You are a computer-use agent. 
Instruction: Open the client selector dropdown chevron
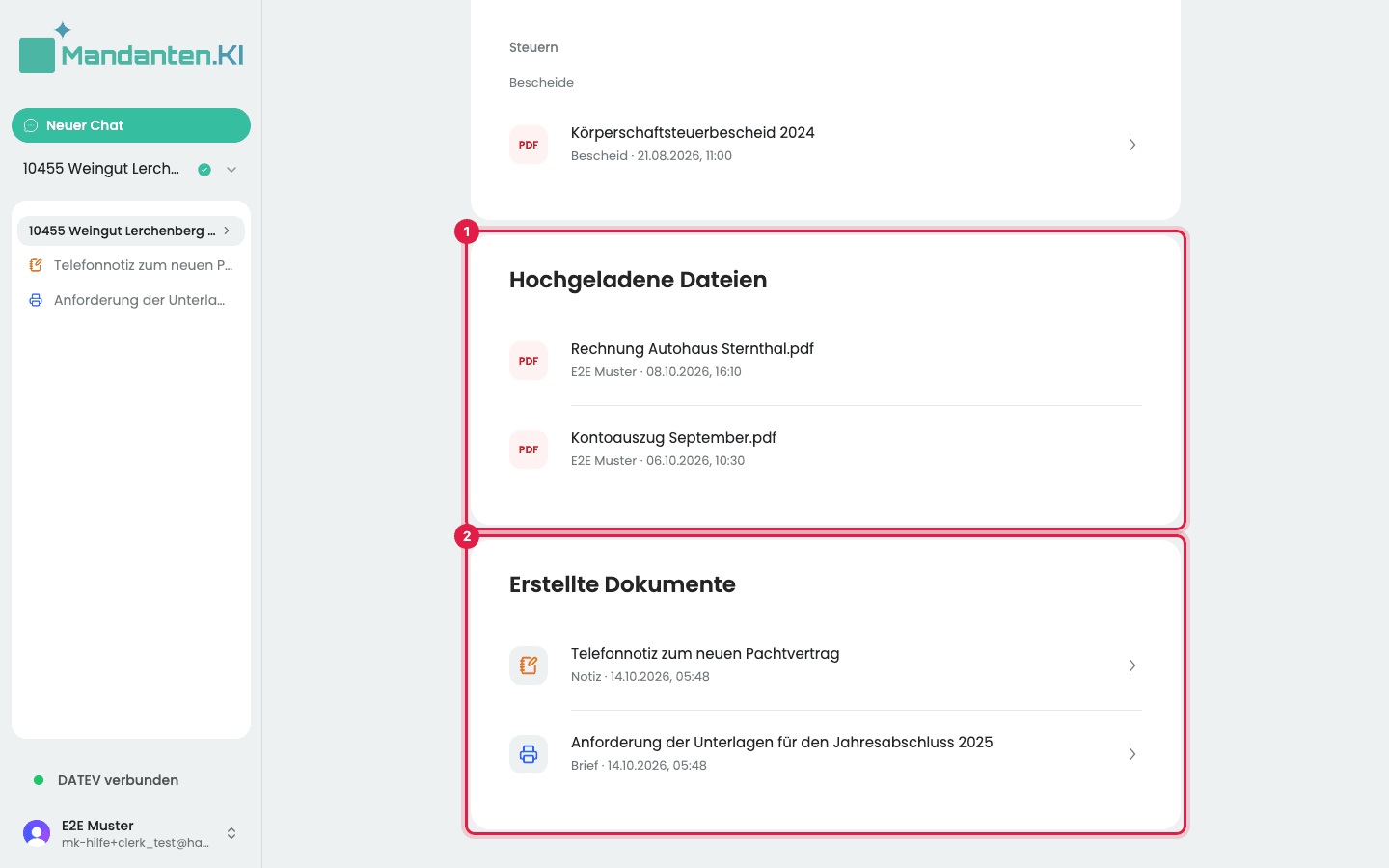point(231,170)
